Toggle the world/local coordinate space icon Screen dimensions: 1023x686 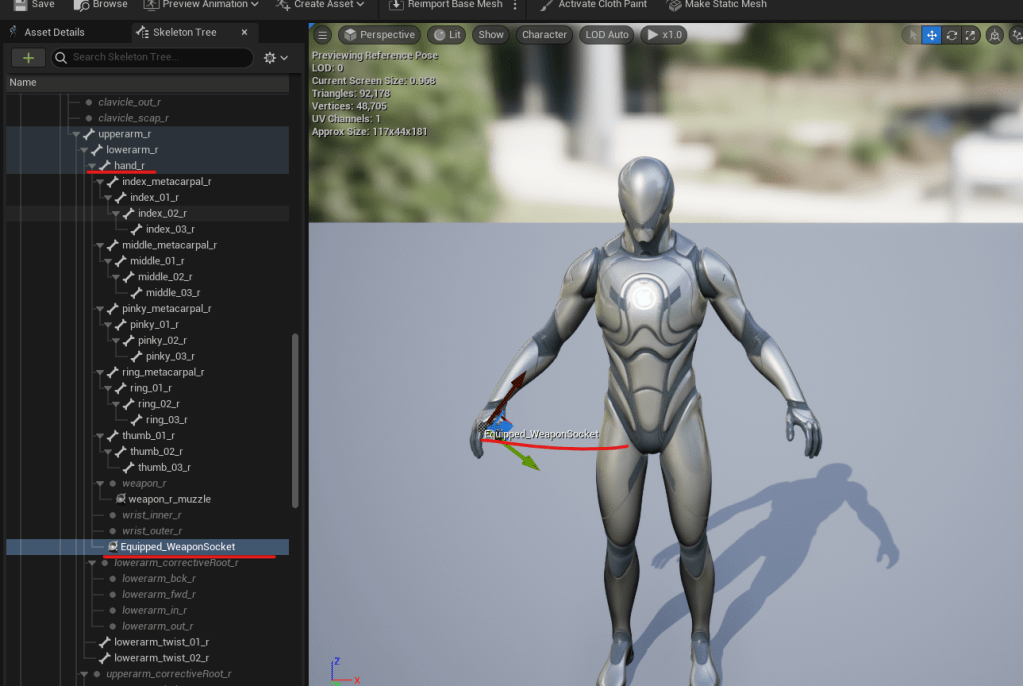click(x=994, y=35)
